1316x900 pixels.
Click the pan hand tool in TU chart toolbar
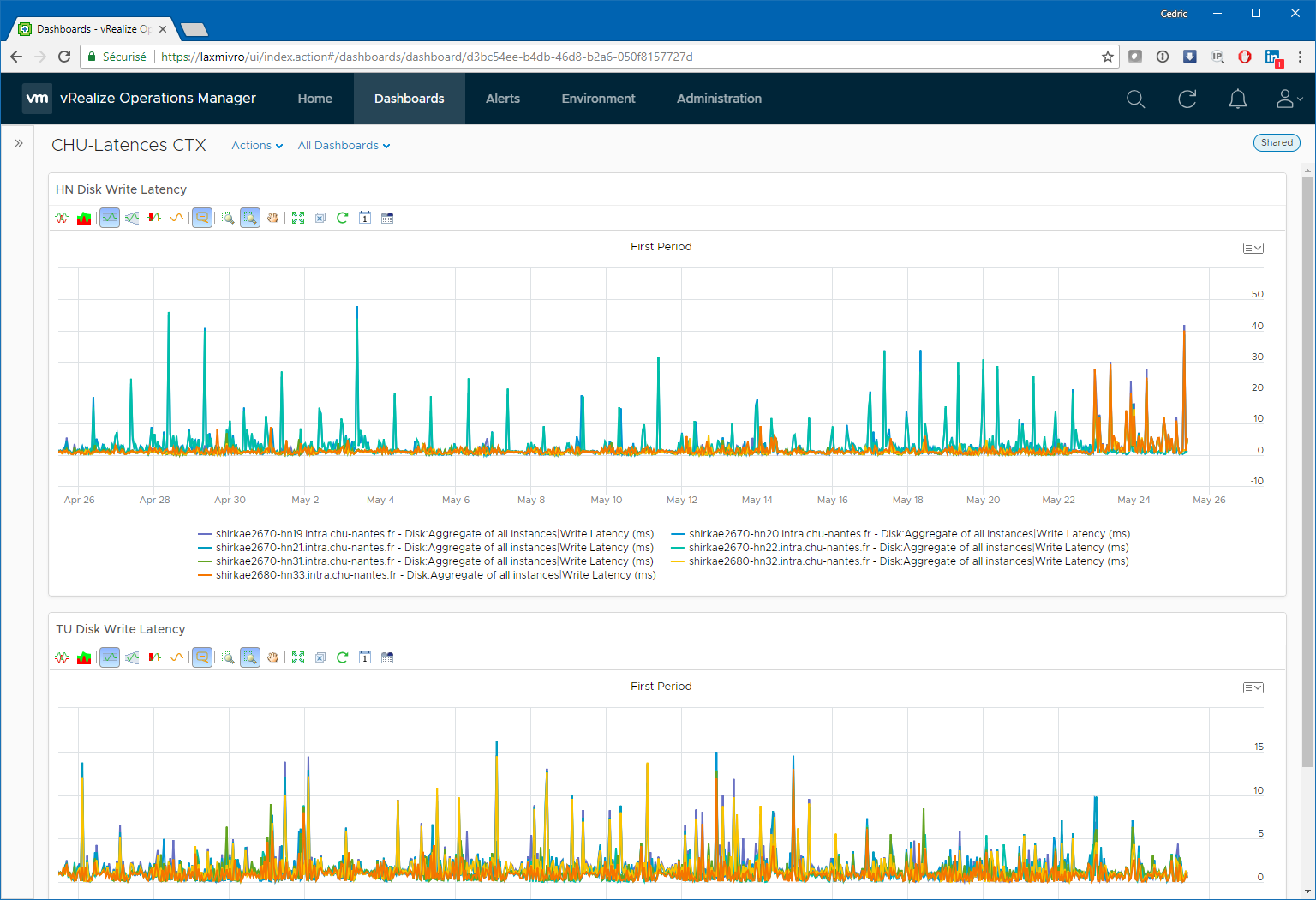tap(273, 657)
